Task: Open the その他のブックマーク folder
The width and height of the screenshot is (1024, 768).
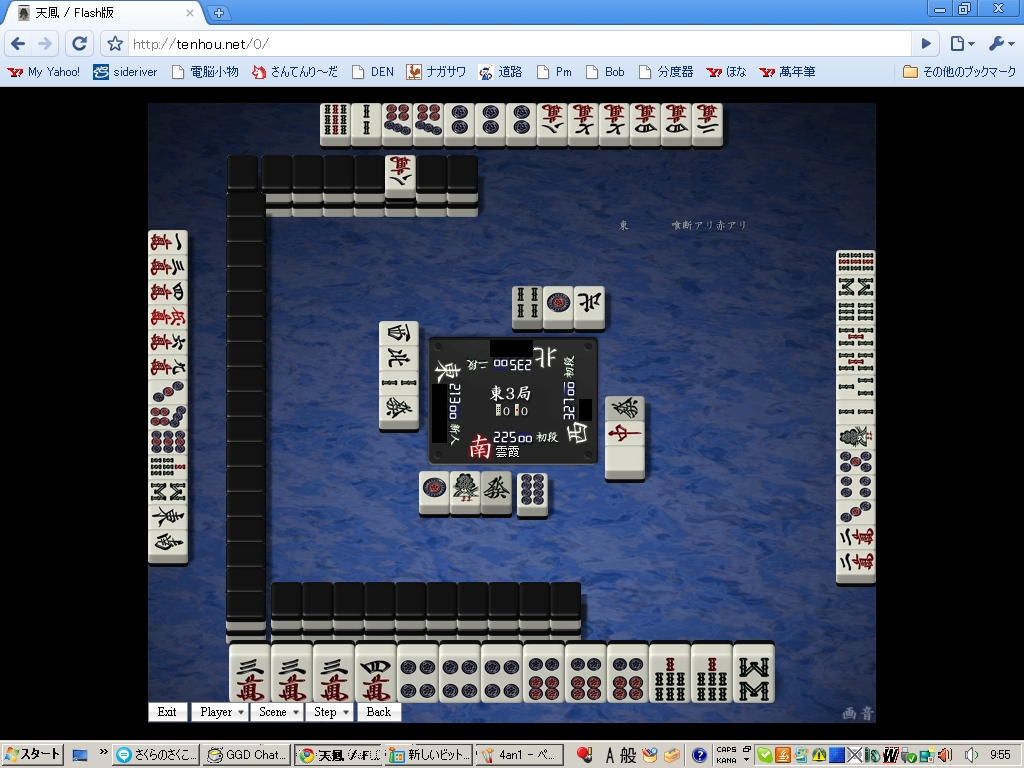Action: point(959,72)
